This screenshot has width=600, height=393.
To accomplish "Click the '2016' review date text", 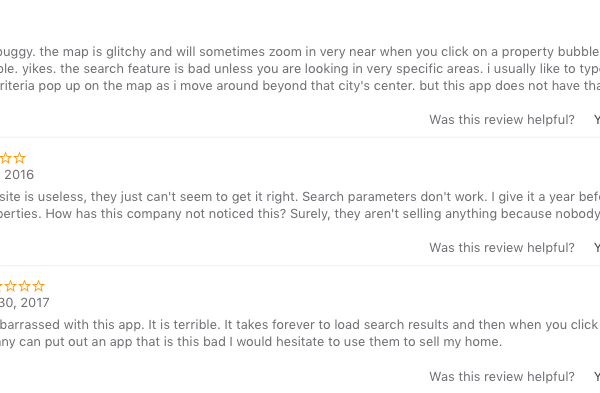I will (18, 175).
